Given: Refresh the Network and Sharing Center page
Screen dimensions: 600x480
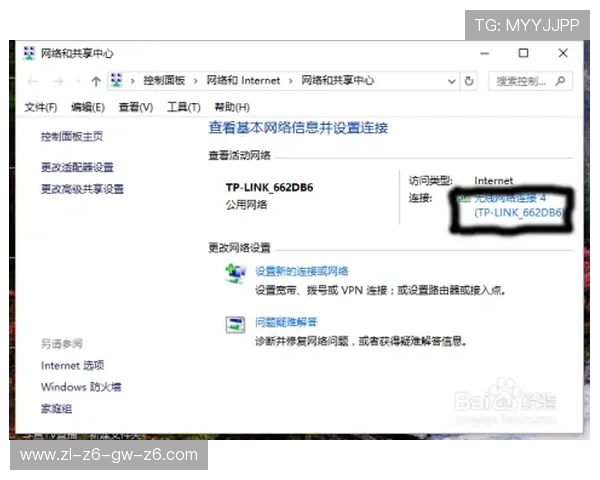Looking at the screenshot, I should (469, 81).
